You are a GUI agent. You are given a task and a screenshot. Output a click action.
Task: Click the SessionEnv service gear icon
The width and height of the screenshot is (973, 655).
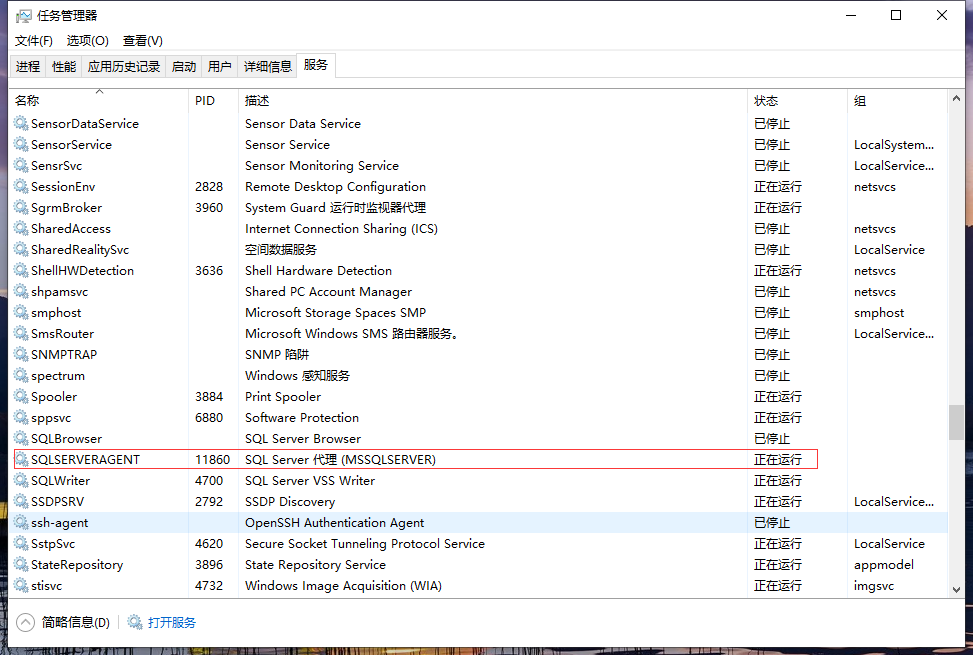[21, 186]
